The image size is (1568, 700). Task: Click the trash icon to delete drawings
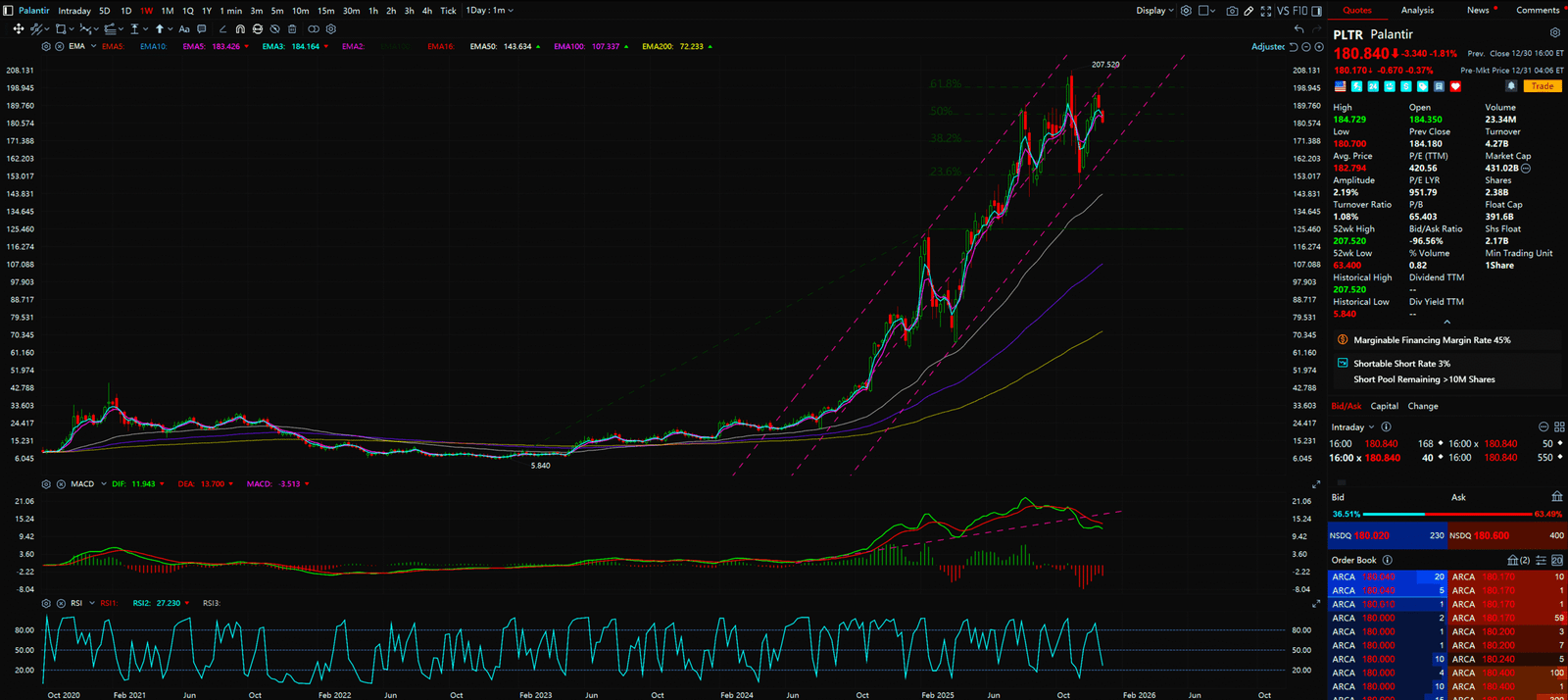tap(292, 29)
